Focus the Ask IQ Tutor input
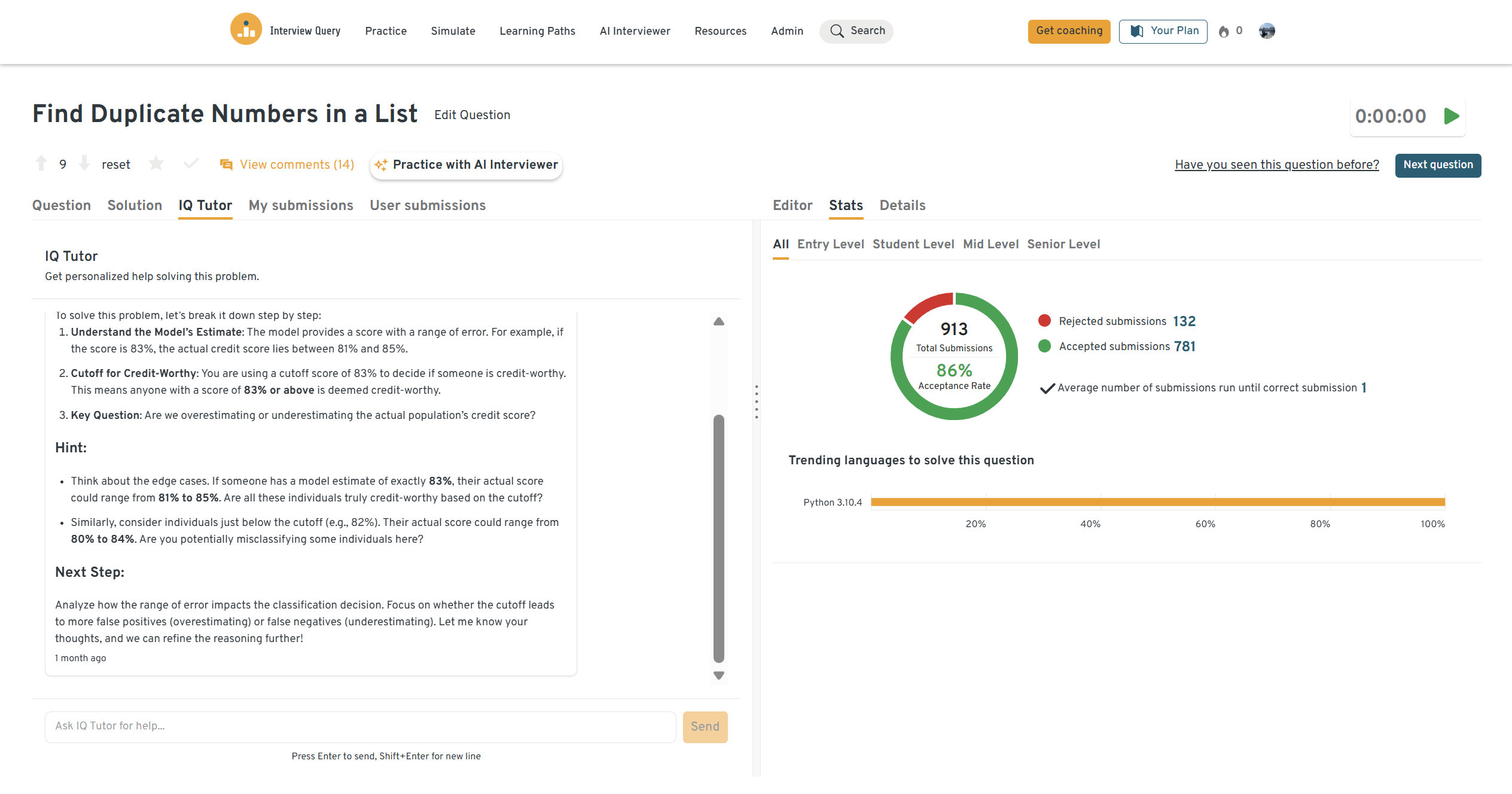1512x794 pixels. pos(360,726)
